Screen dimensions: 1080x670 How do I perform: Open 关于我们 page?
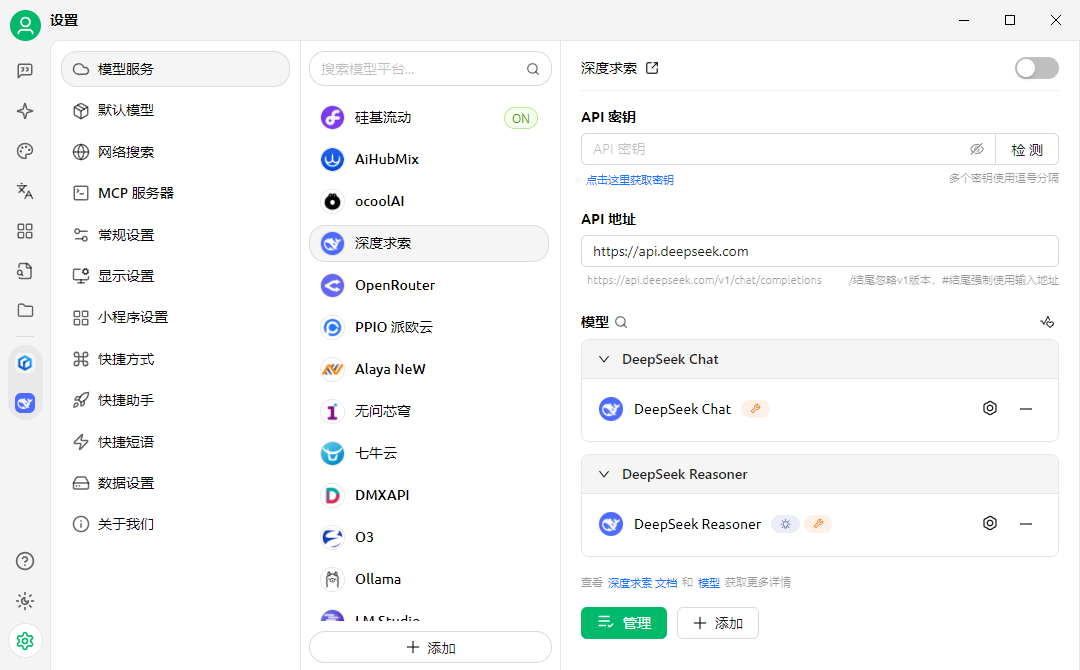(x=176, y=525)
